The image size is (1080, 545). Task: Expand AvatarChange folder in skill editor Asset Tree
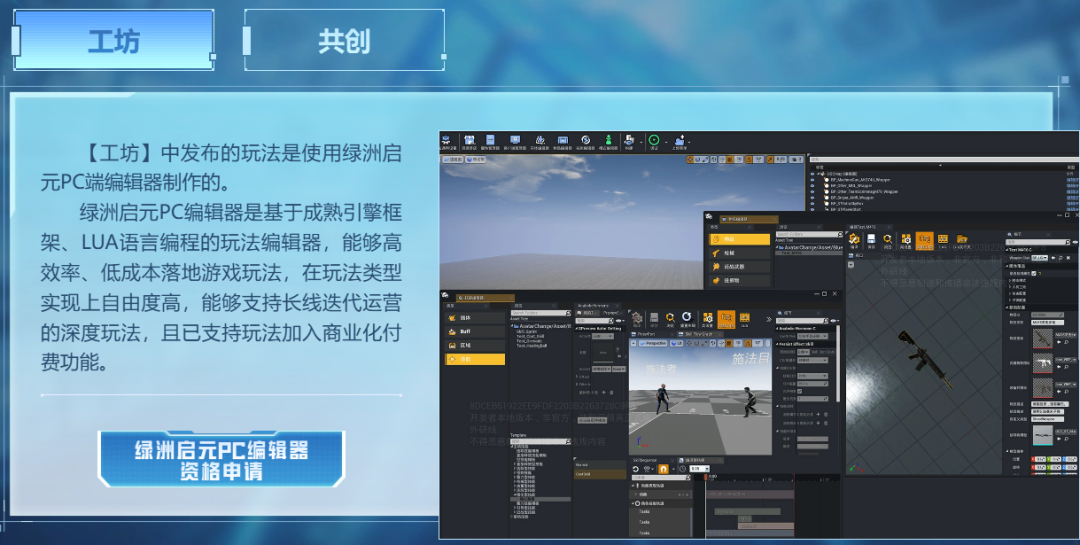click(512, 326)
